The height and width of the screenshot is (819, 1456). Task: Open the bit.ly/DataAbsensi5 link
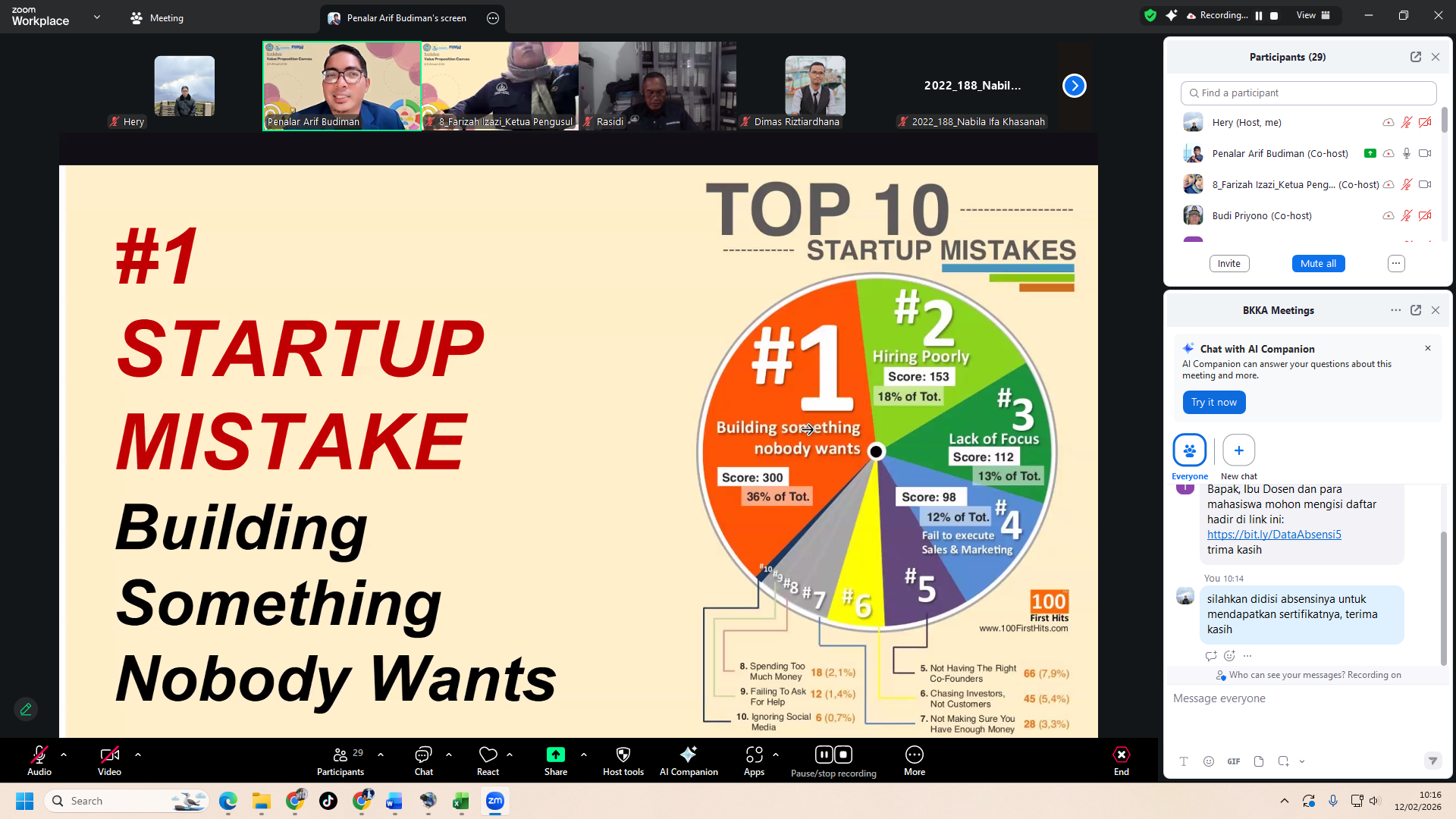point(1274,535)
